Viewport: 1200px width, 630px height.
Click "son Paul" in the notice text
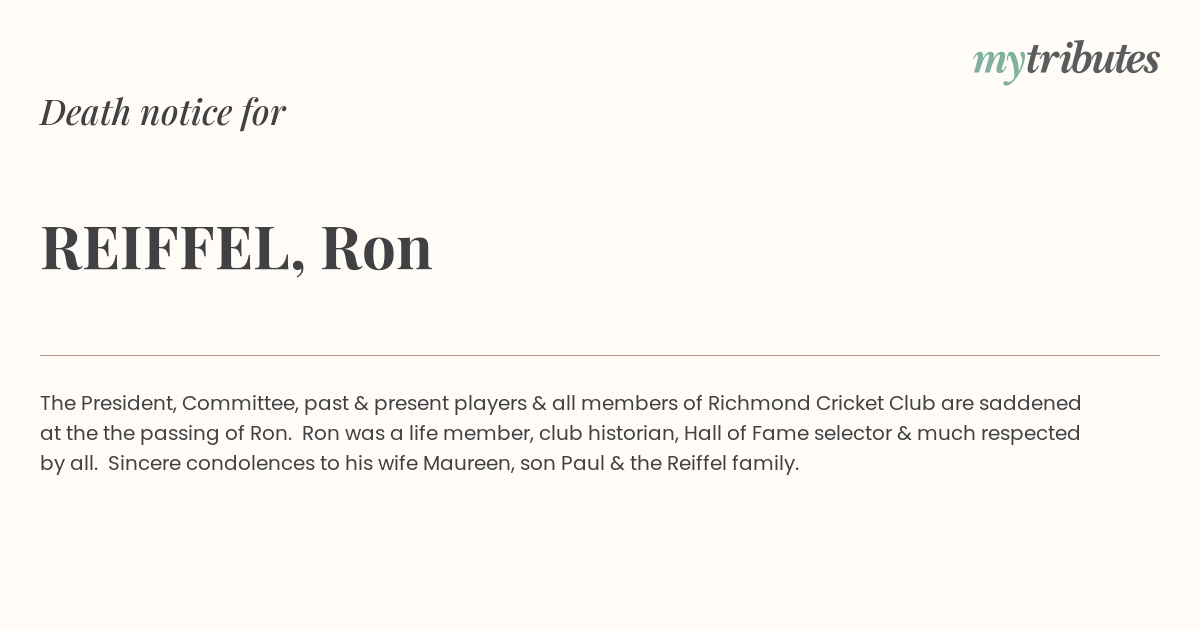[557, 463]
